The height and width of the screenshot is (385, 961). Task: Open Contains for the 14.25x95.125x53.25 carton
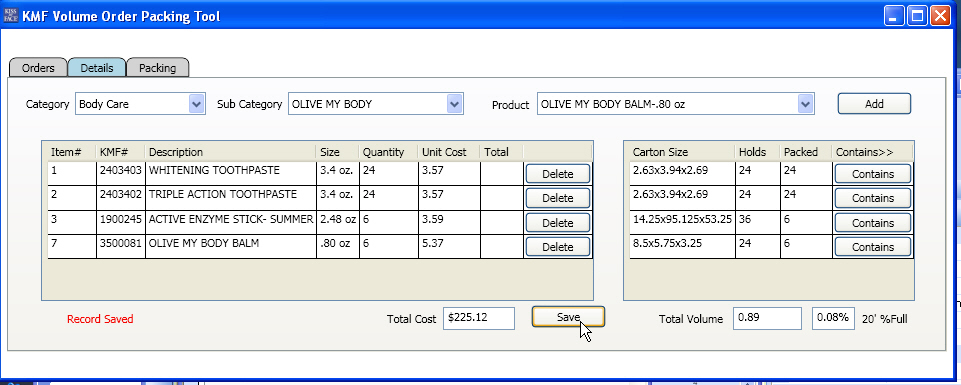(x=873, y=223)
